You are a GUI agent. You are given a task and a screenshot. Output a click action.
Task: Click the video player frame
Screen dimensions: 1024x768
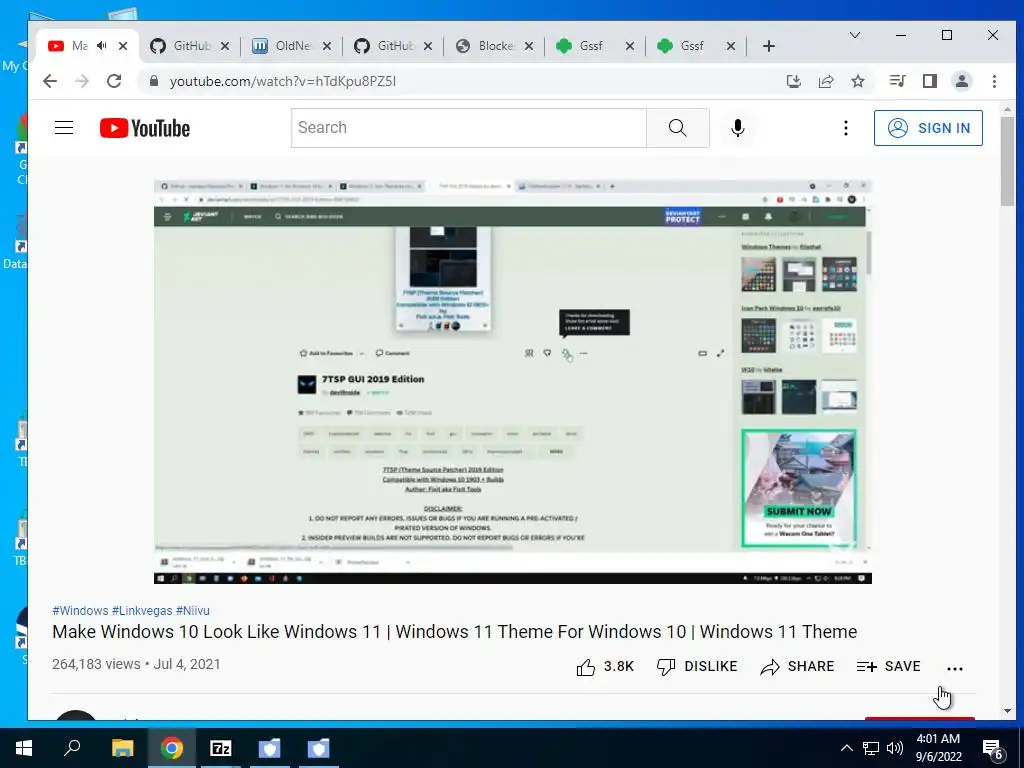(x=513, y=382)
